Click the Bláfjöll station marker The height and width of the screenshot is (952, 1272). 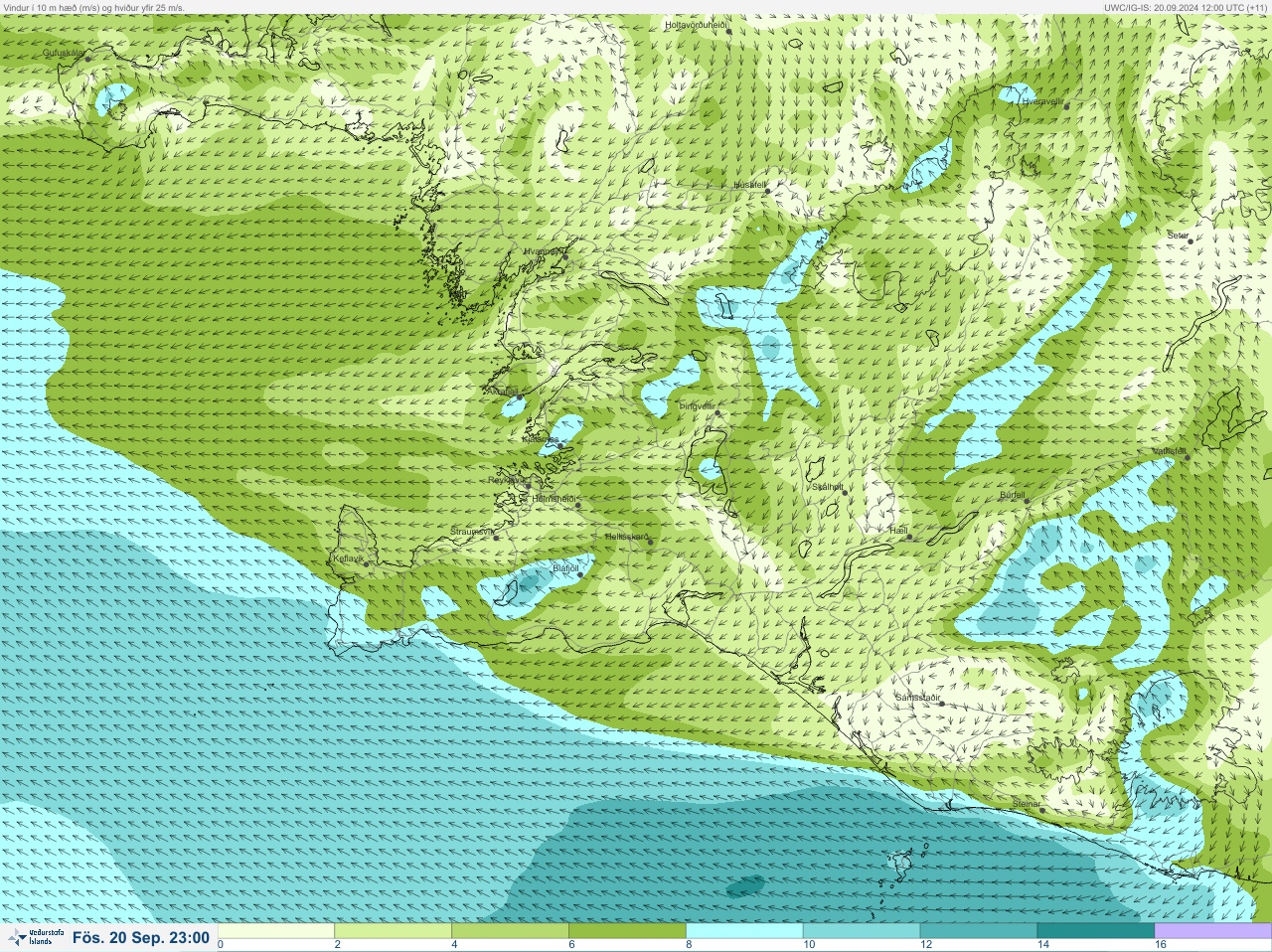pyautogui.click(x=580, y=574)
